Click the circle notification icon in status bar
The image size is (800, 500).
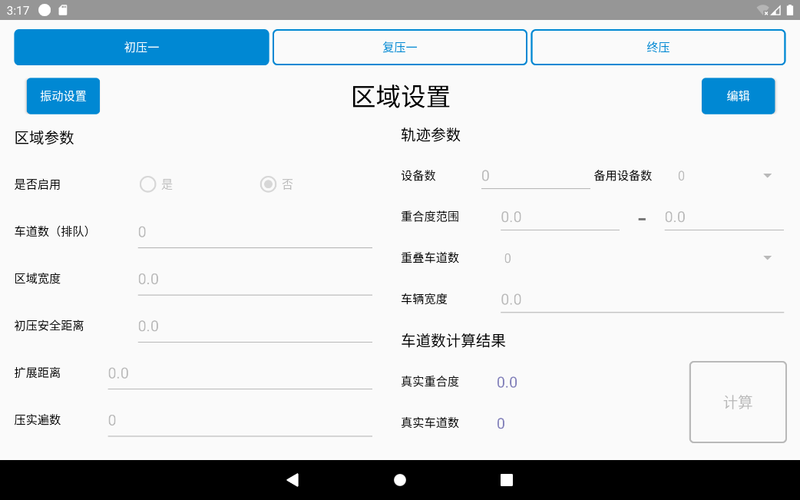tap(44, 10)
